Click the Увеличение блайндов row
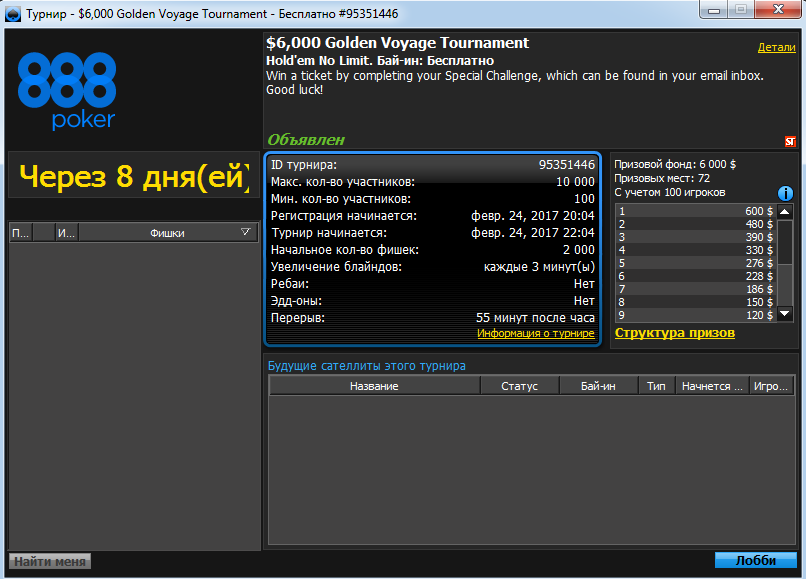The image size is (806, 579). (x=432, y=266)
